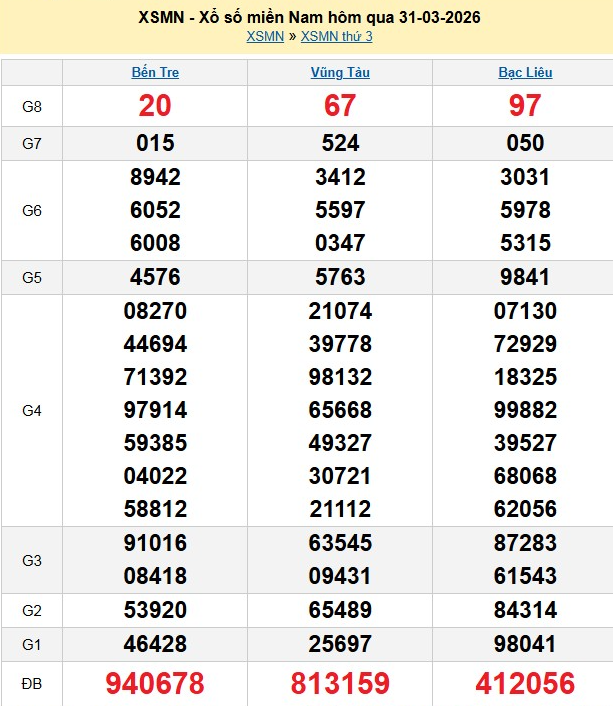Click the G8 number 20 for Bến Tre
The image size is (613, 706).
point(155,105)
